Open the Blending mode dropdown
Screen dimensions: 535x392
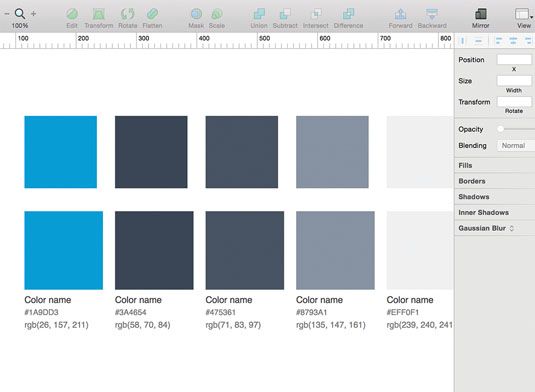[x=516, y=146]
